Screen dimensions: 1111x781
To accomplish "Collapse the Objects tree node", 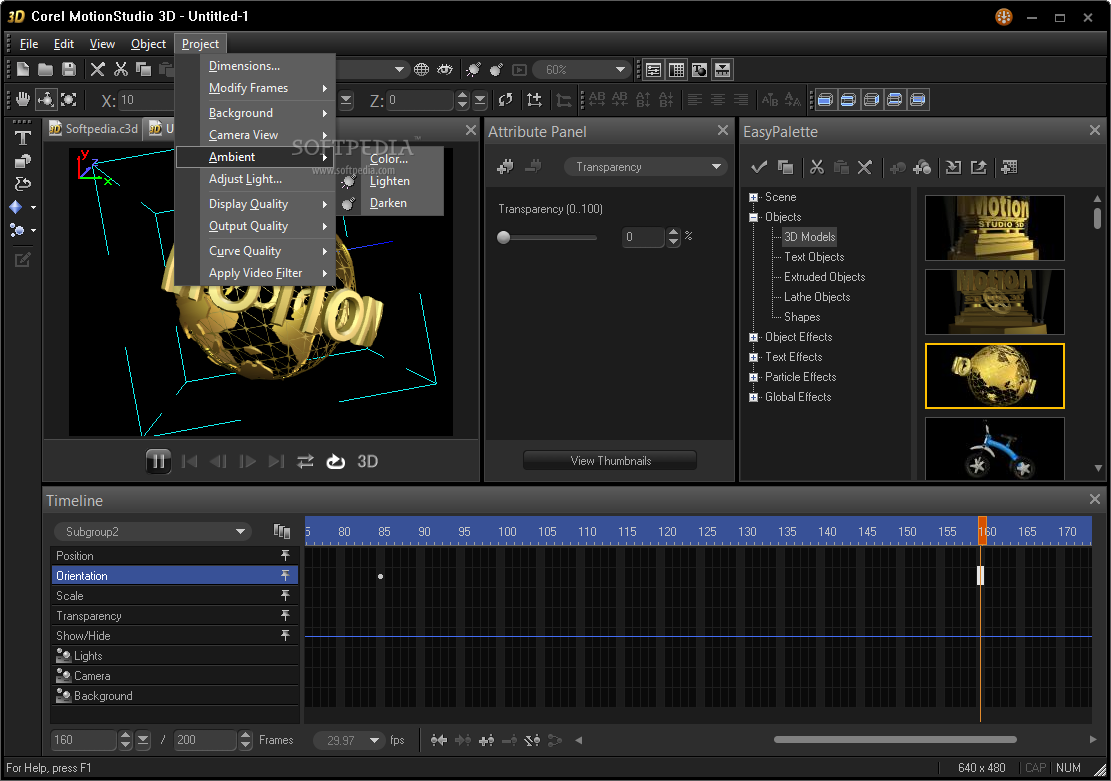I will [753, 217].
